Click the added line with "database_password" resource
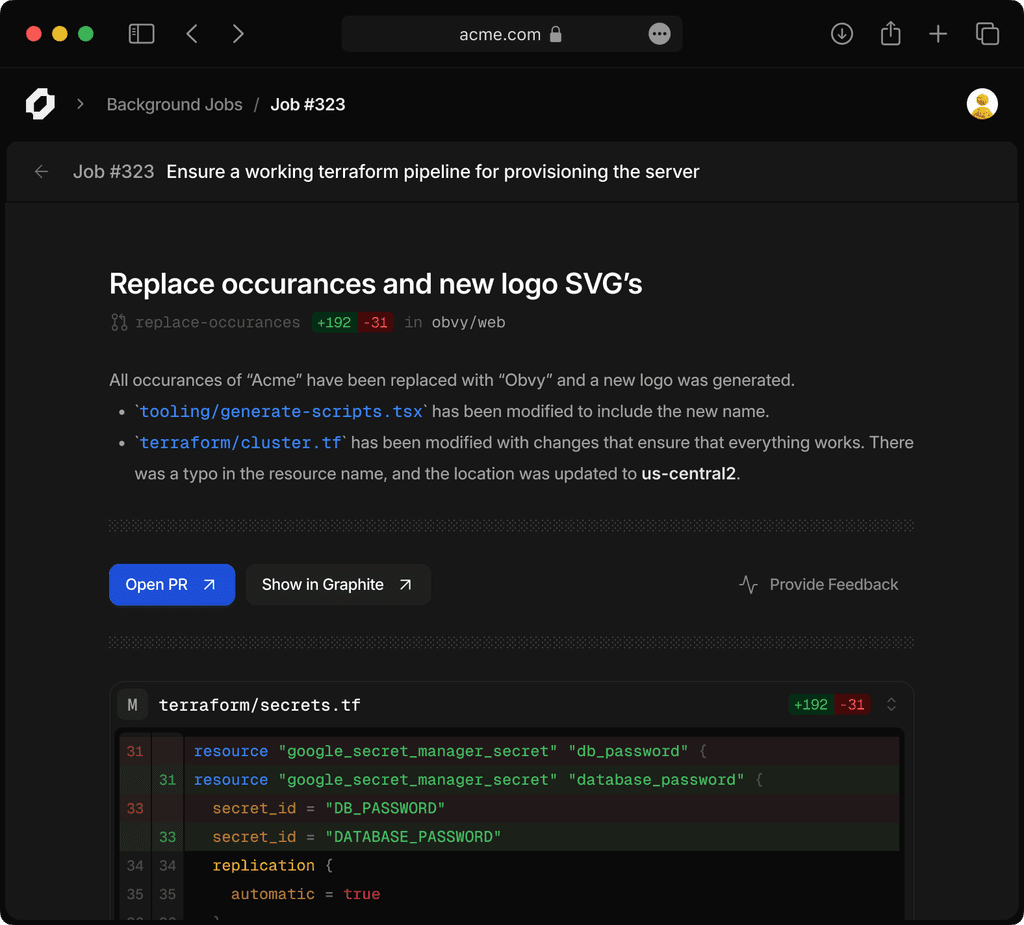The height and width of the screenshot is (925, 1024). [509, 780]
